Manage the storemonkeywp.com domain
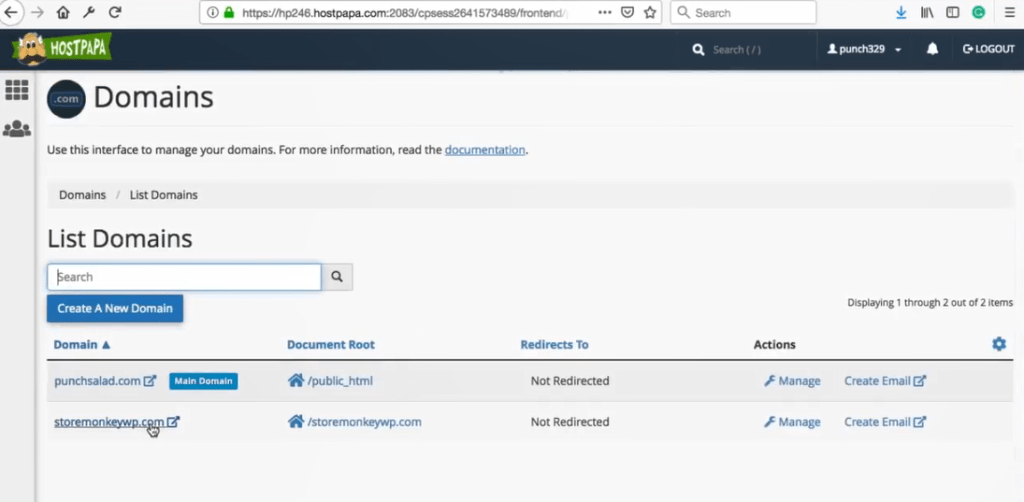The height and width of the screenshot is (502, 1024). pos(792,422)
